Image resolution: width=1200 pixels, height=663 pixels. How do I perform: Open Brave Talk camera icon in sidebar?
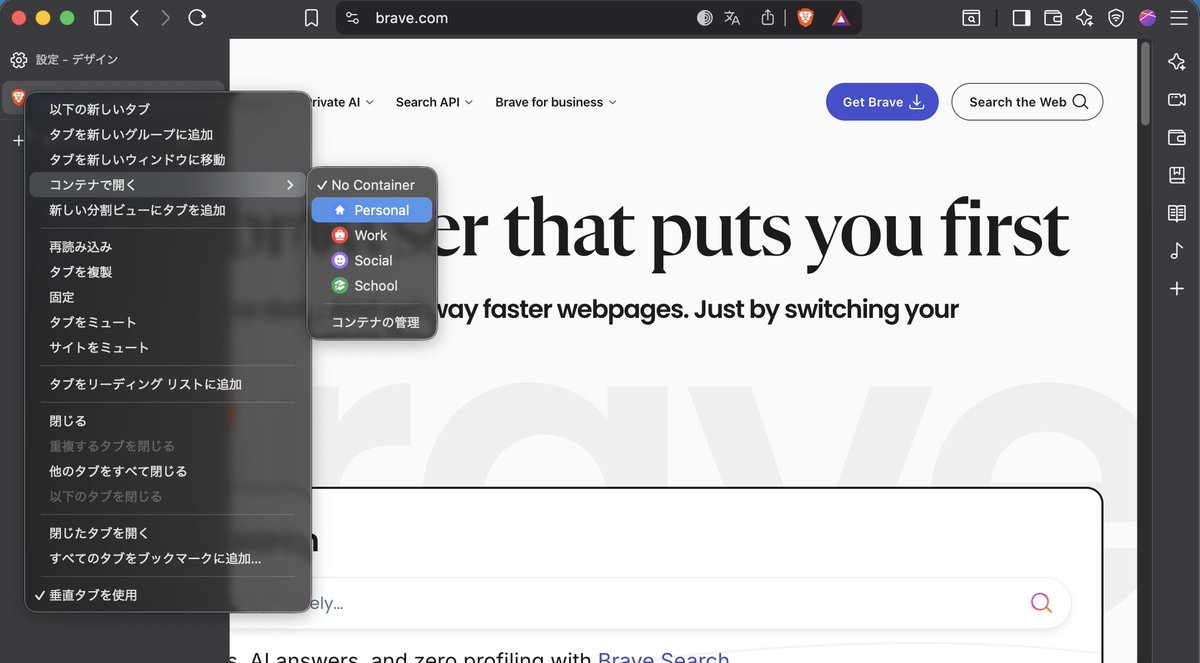(1177, 100)
